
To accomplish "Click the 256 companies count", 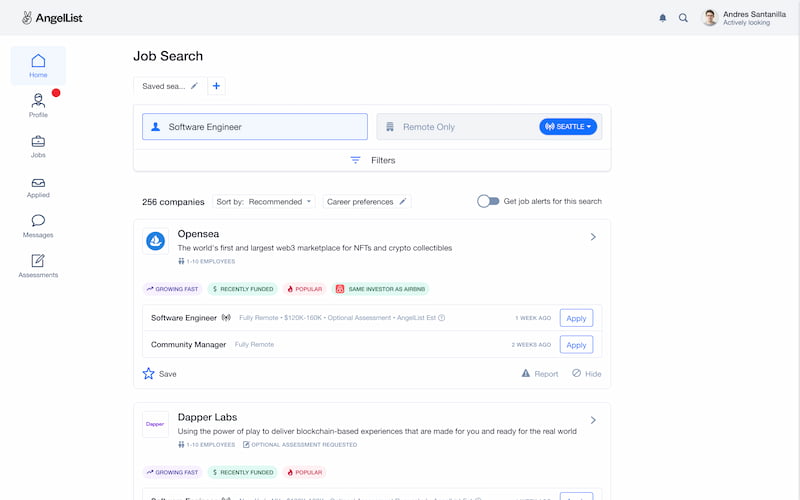I will (x=173, y=202).
